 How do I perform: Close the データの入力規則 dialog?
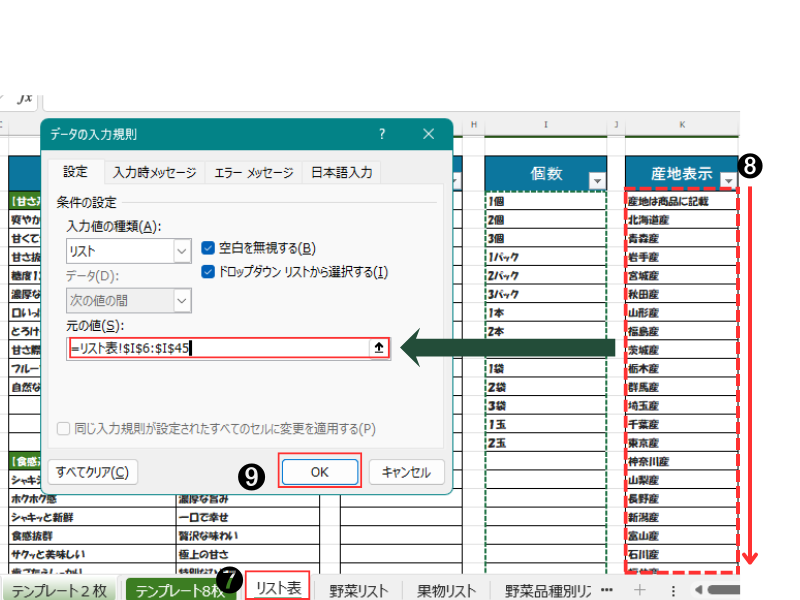(x=428, y=134)
